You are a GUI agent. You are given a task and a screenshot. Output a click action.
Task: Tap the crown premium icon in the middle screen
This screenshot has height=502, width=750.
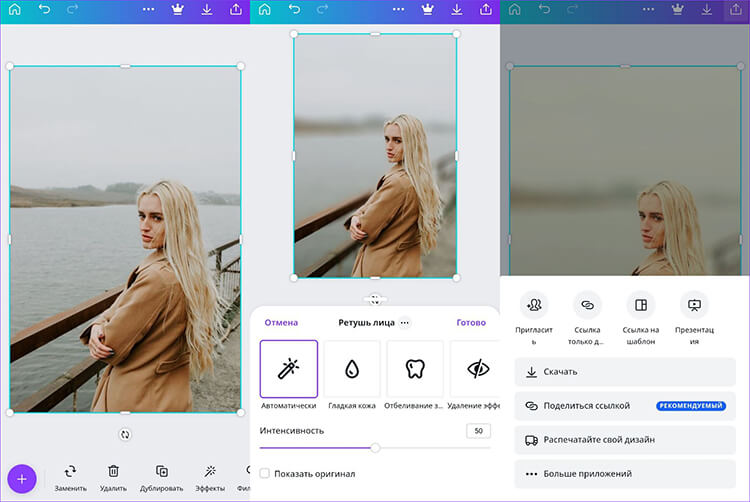point(428,9)
